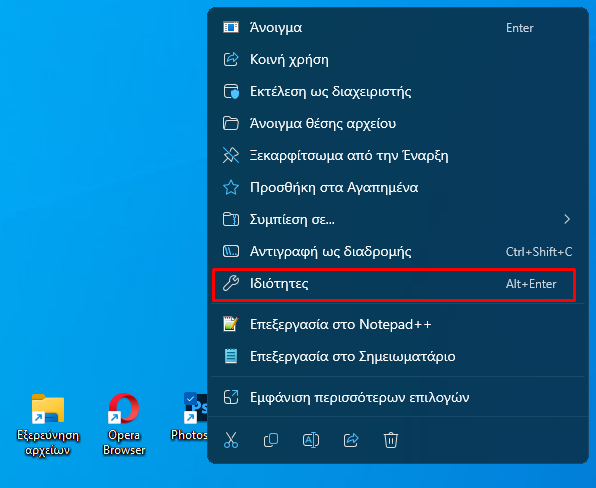
Task: Click the Rename icon in bottom row
Action: [x=311, y=440]
